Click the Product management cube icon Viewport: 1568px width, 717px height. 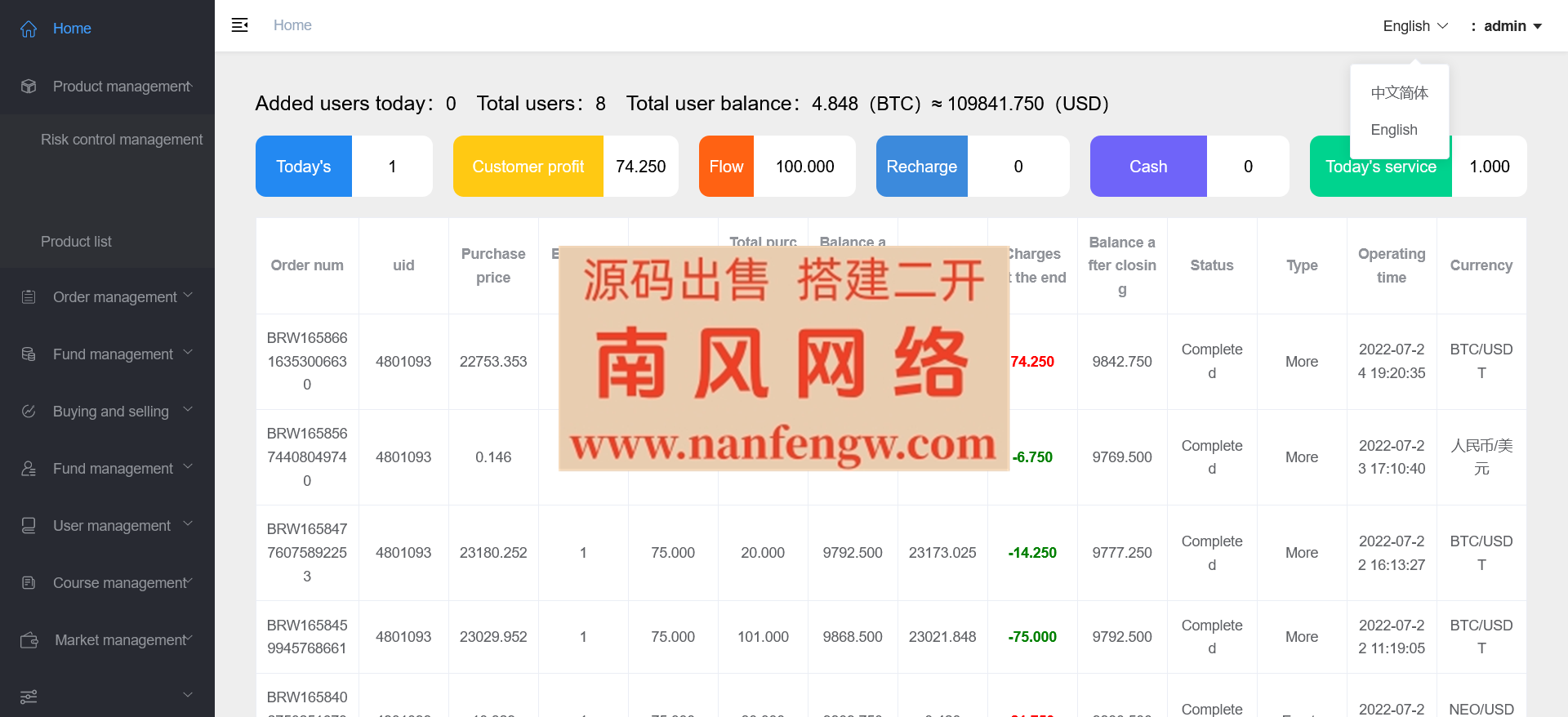click(29, 87)
